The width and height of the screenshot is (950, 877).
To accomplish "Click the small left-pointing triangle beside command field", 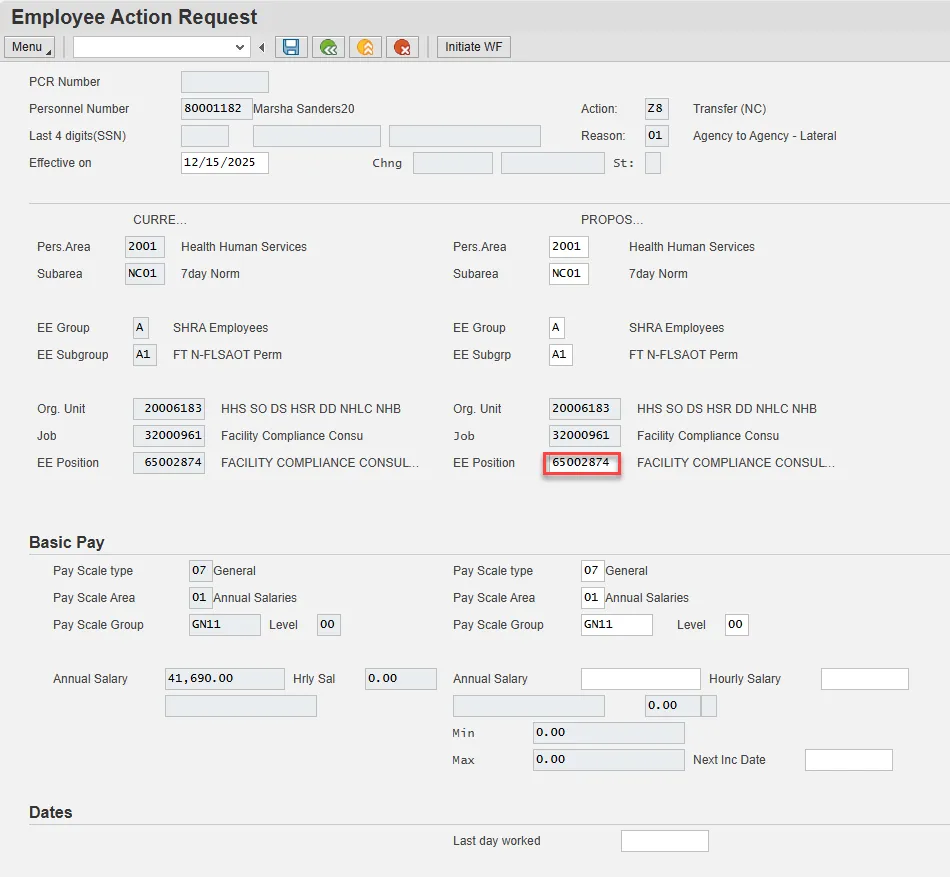I will [262, 47].
